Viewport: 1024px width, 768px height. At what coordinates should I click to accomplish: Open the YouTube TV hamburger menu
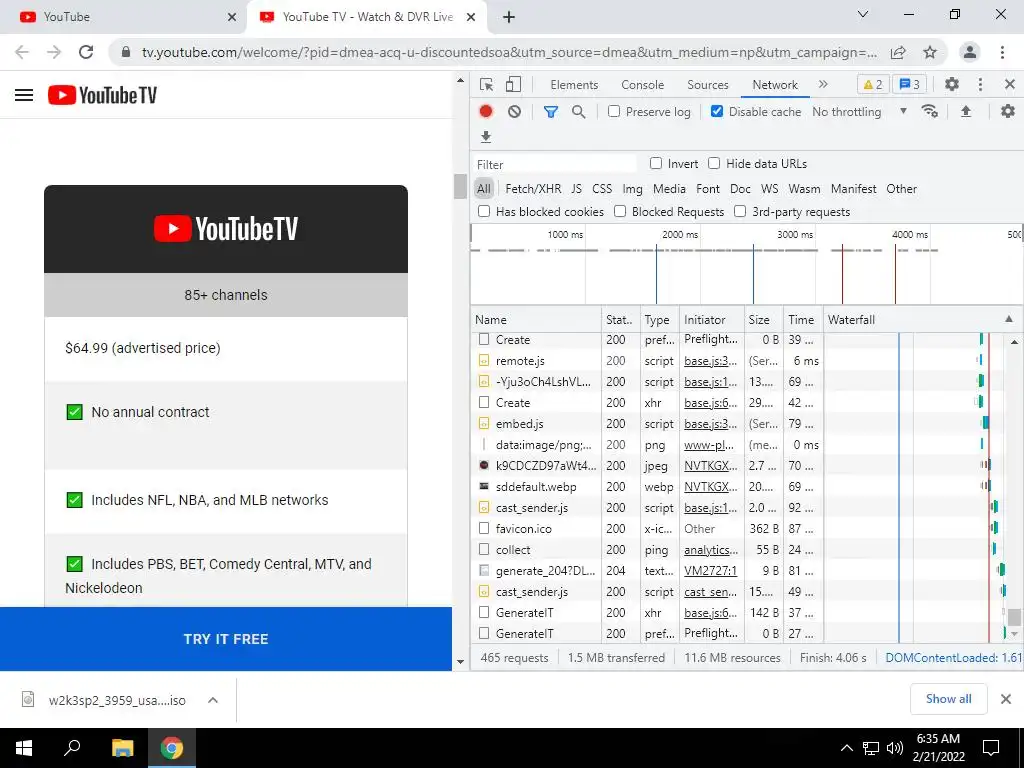(x=24, y=95)
